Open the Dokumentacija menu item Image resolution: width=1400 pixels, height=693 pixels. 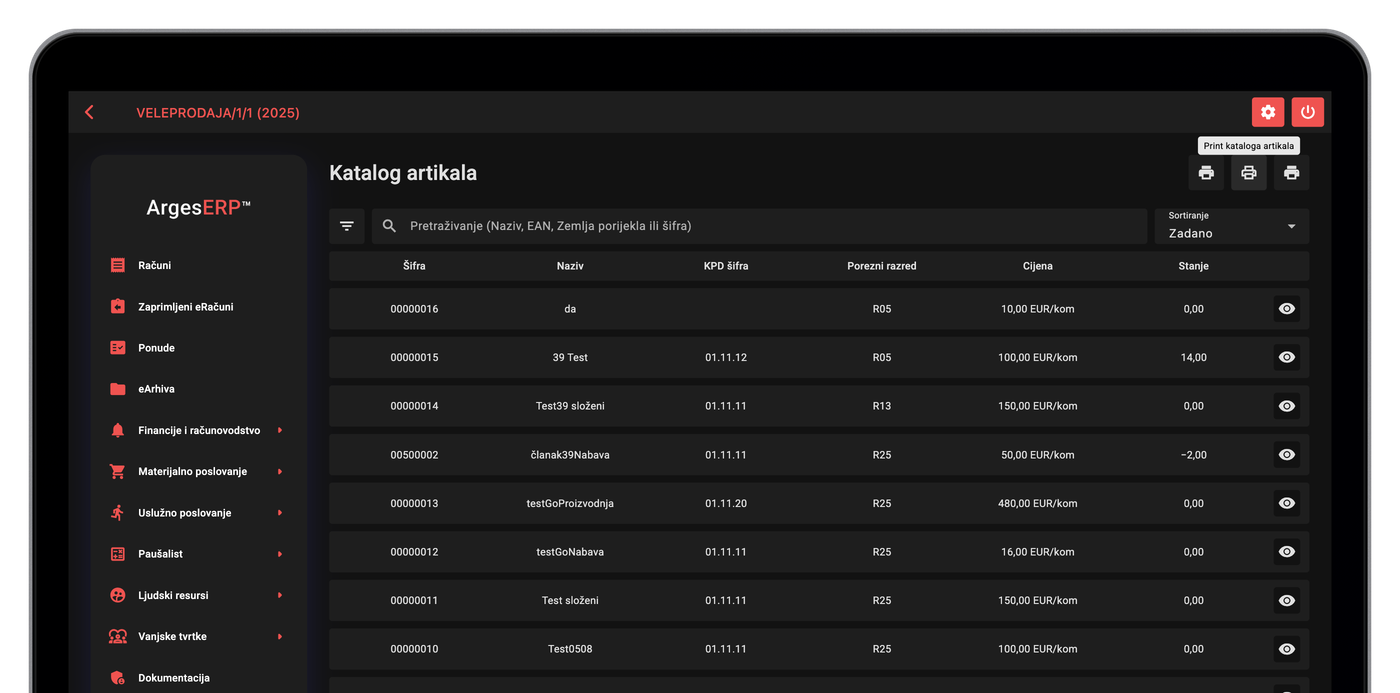coord(174,678)
